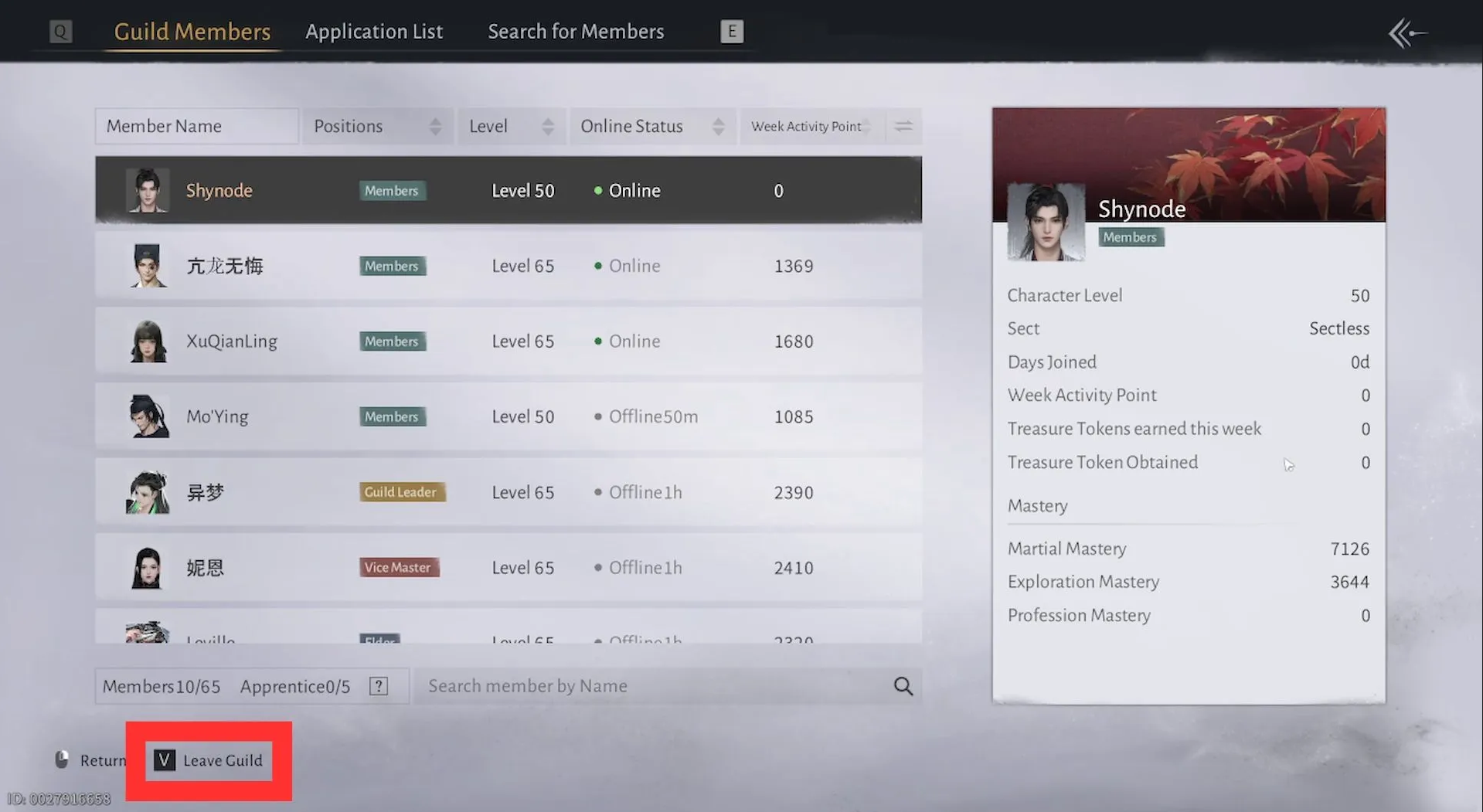Select the Guild Members tab

(x=192, y=32)
